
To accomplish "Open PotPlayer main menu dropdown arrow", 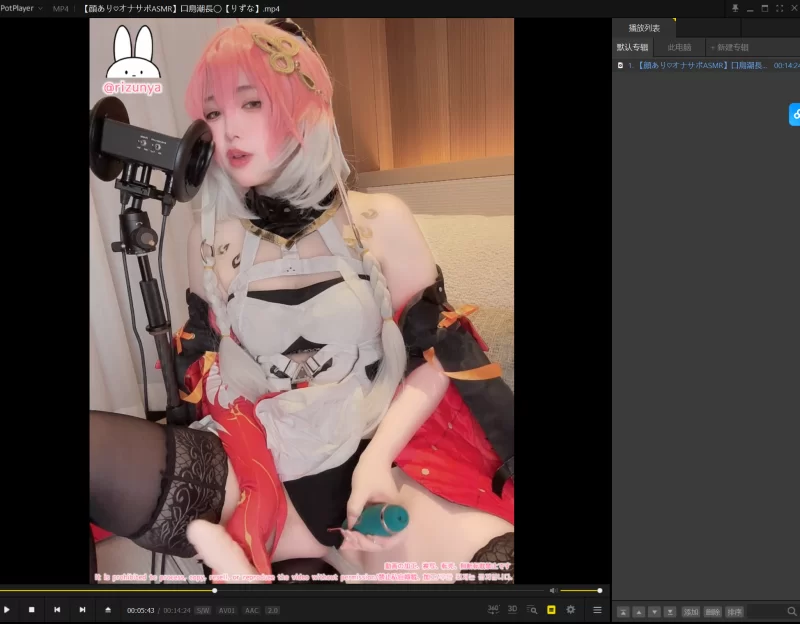I will tap(40, 8).
